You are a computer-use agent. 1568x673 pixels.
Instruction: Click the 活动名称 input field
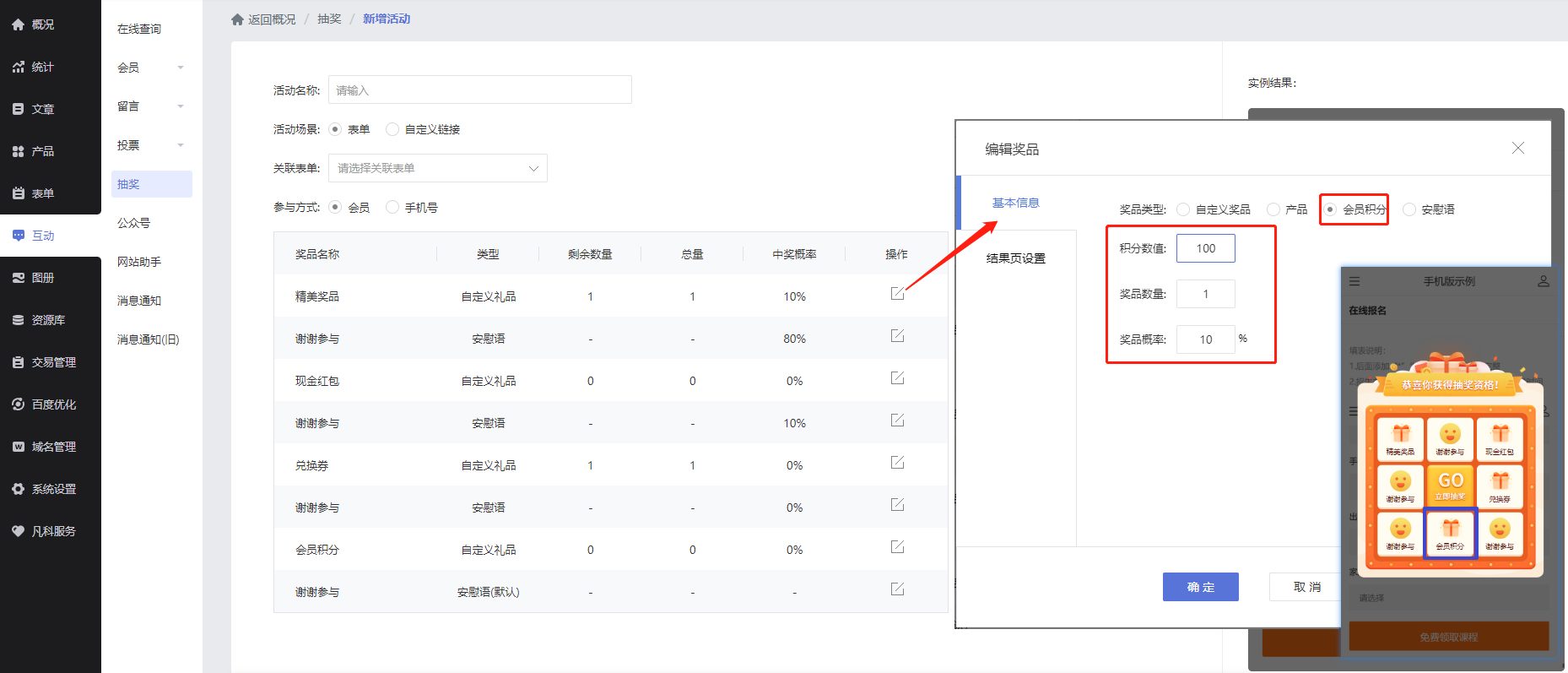[x=480, y=90]
